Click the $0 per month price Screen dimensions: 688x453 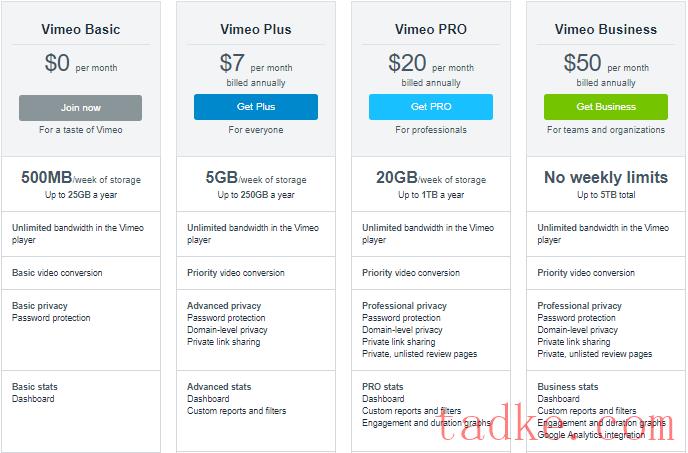coord(80,65)
